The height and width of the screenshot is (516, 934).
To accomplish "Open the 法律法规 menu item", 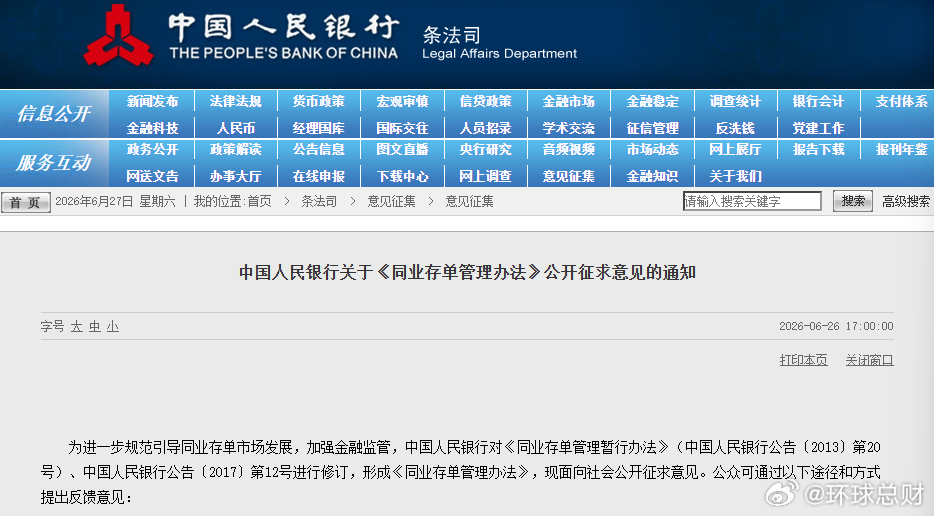I will click(236, 101).
